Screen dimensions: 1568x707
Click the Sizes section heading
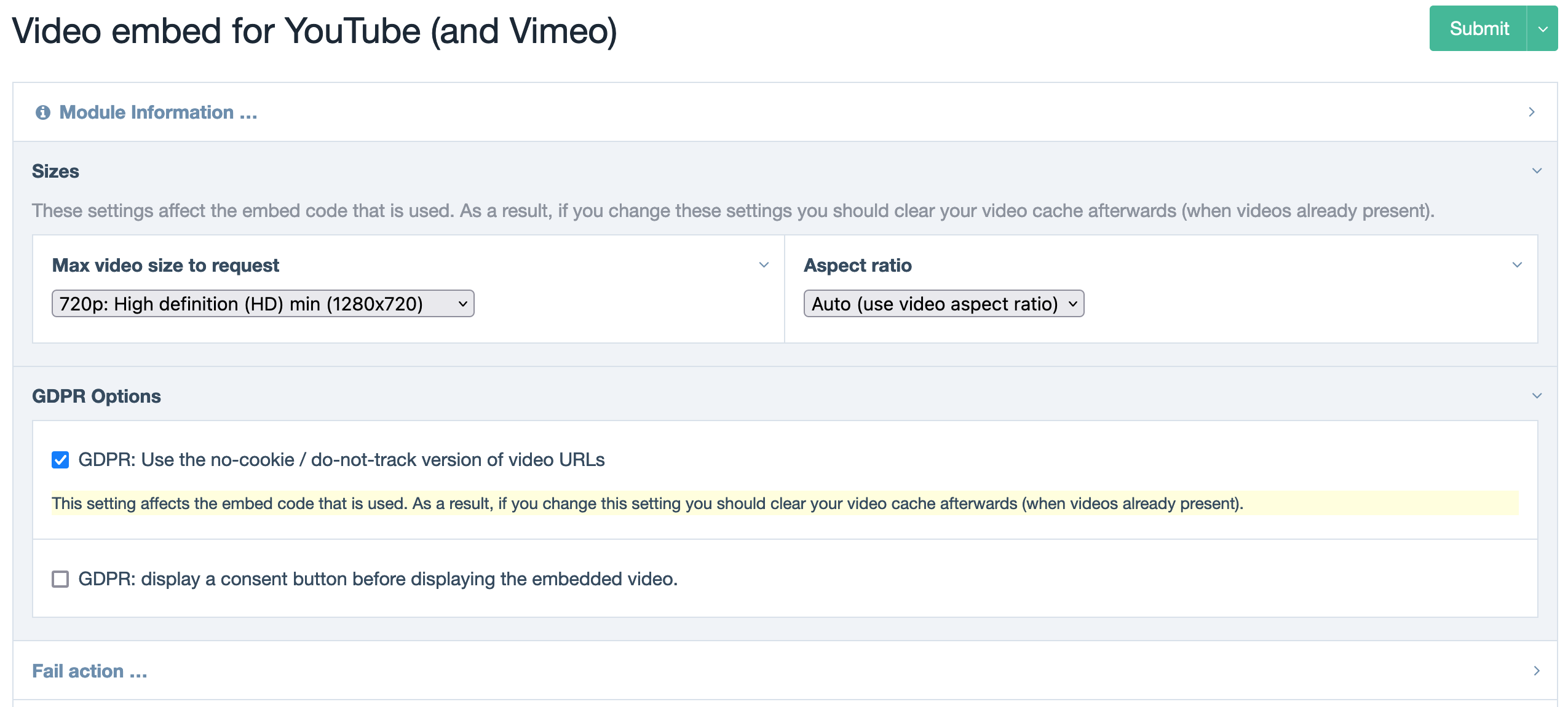coord(55,171)
